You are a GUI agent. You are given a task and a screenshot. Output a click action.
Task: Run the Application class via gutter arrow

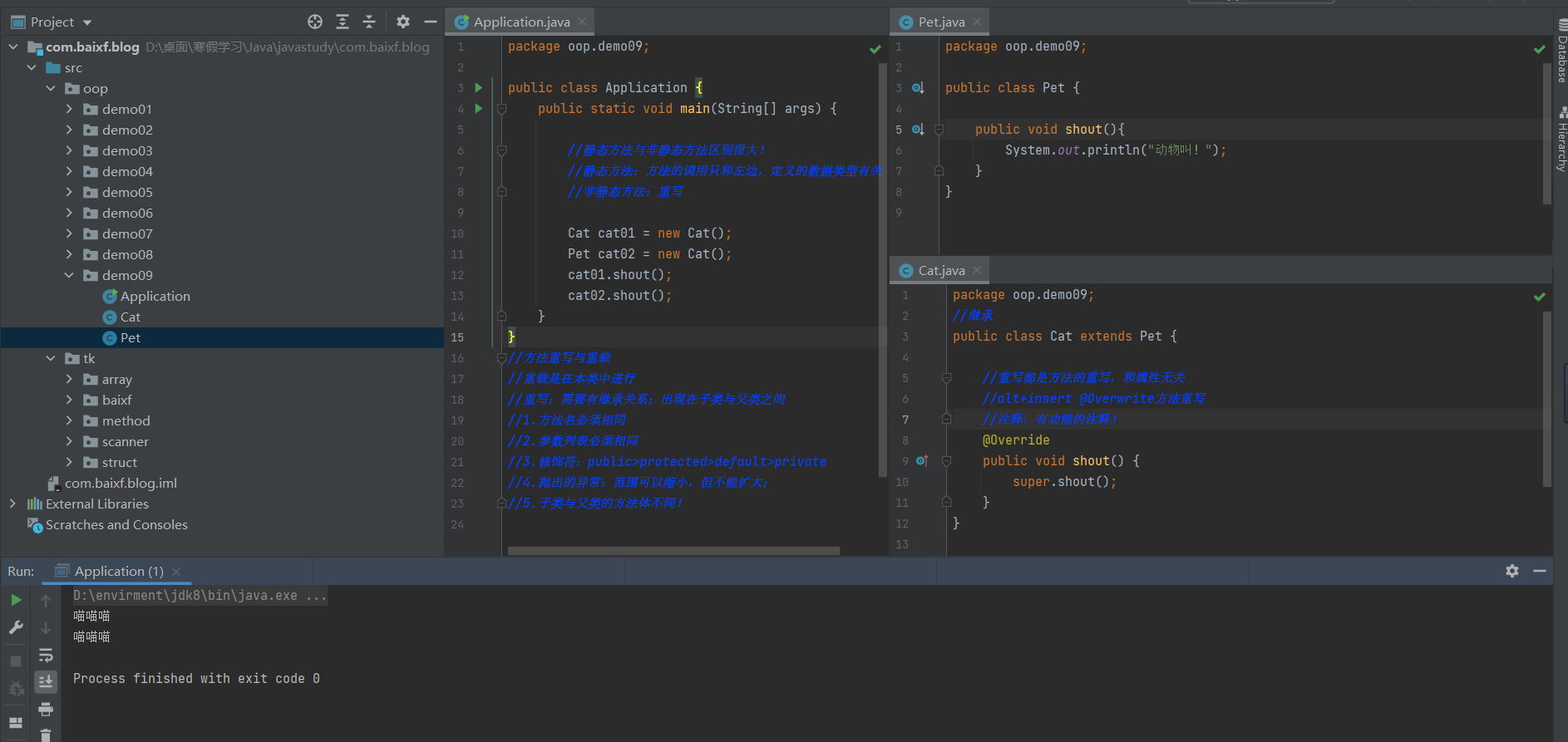click(x=479, y=87)
